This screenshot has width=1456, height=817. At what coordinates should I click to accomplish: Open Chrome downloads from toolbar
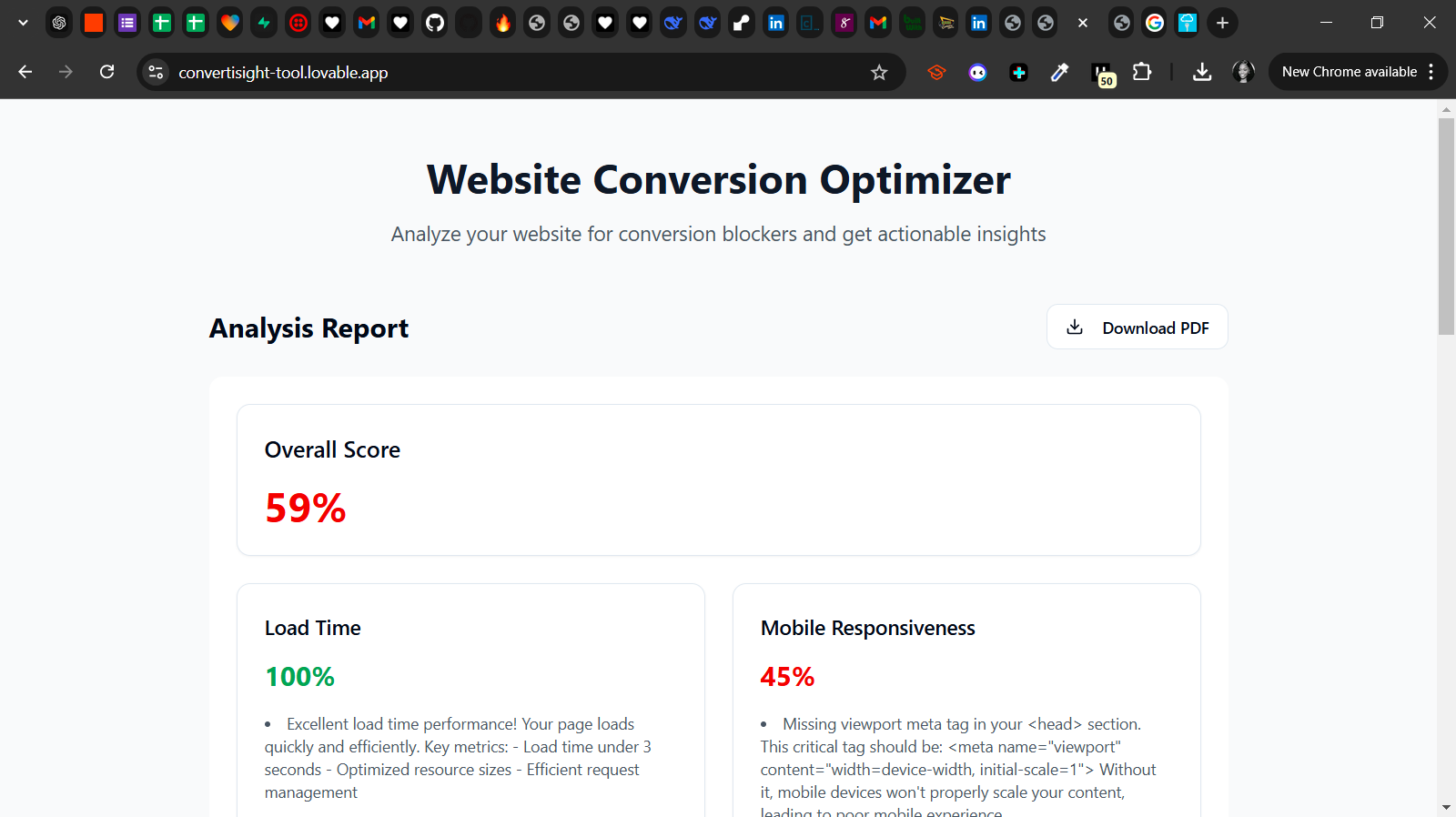pos(1202,72)
